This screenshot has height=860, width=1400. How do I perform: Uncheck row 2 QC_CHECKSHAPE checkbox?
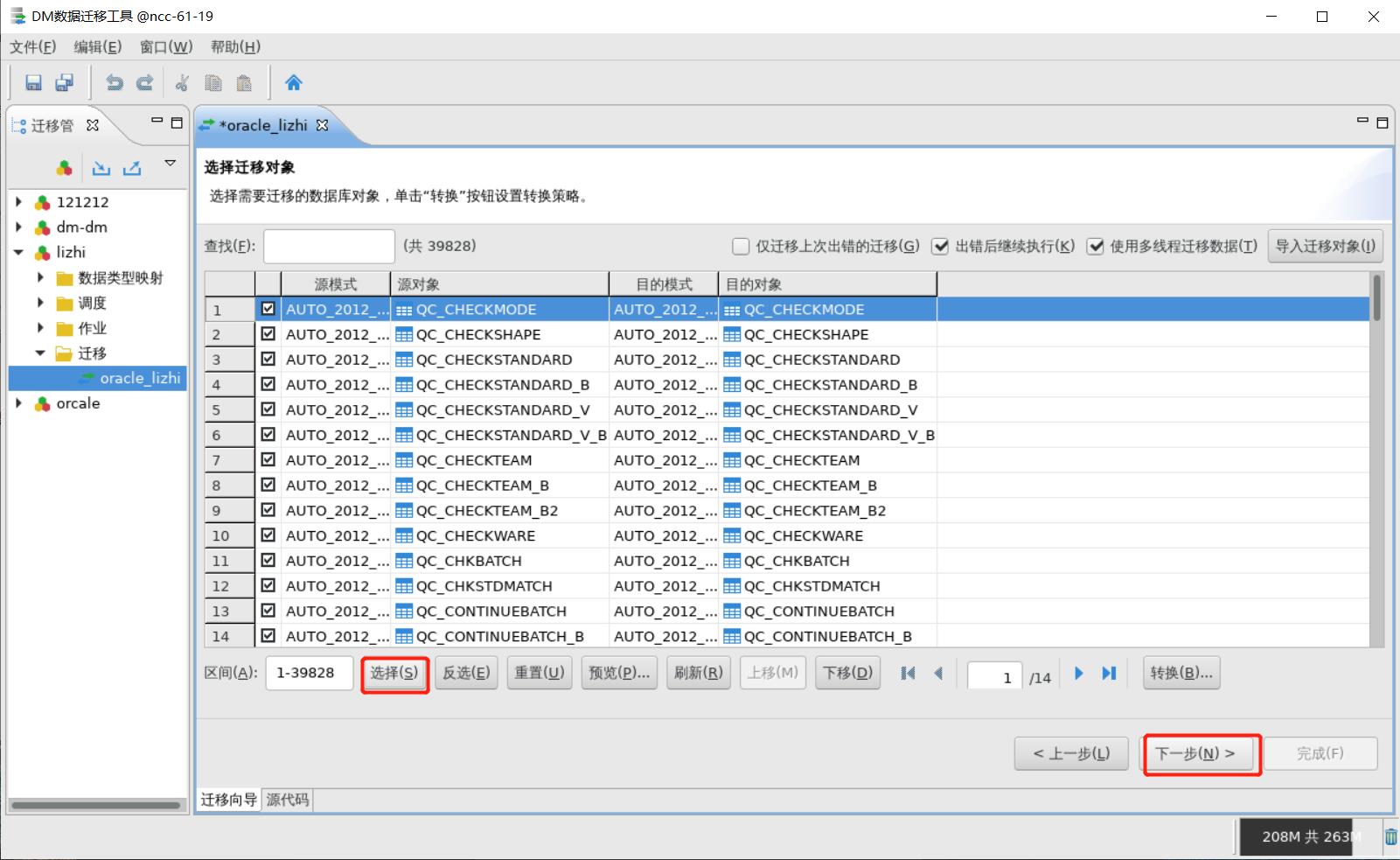point(268,334)
